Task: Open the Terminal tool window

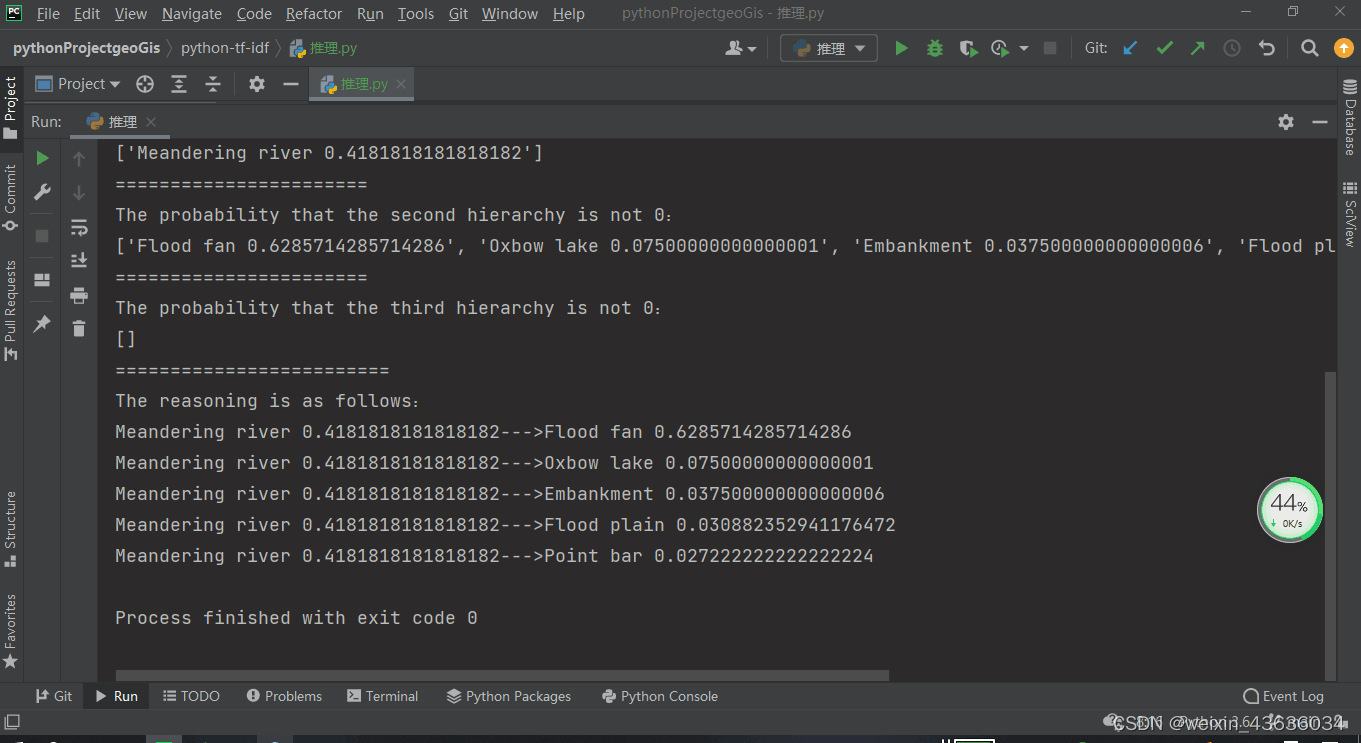Action: (383, 696)
